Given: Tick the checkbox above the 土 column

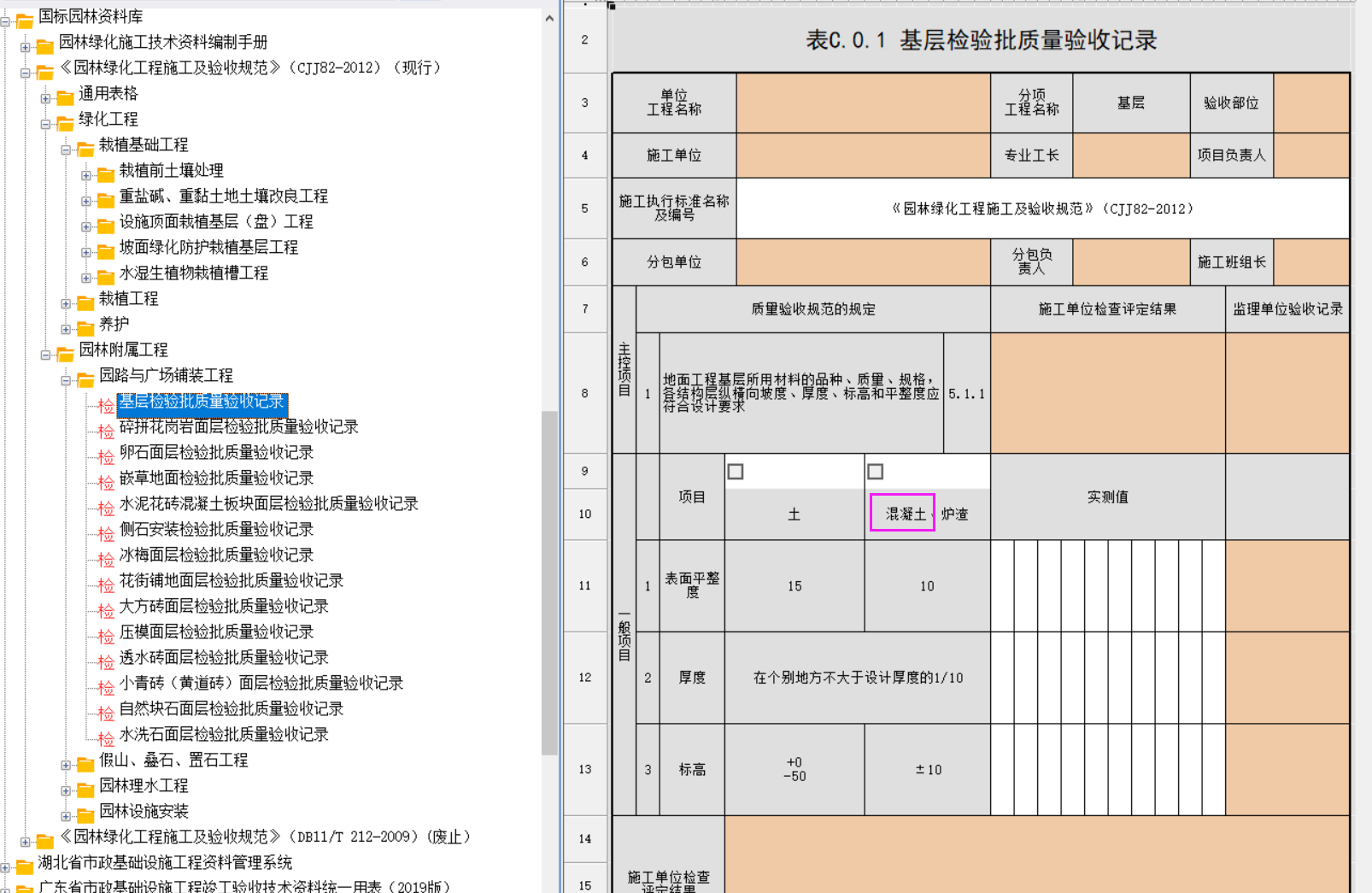Looking at the screenshot, I should tap(736, 472).
